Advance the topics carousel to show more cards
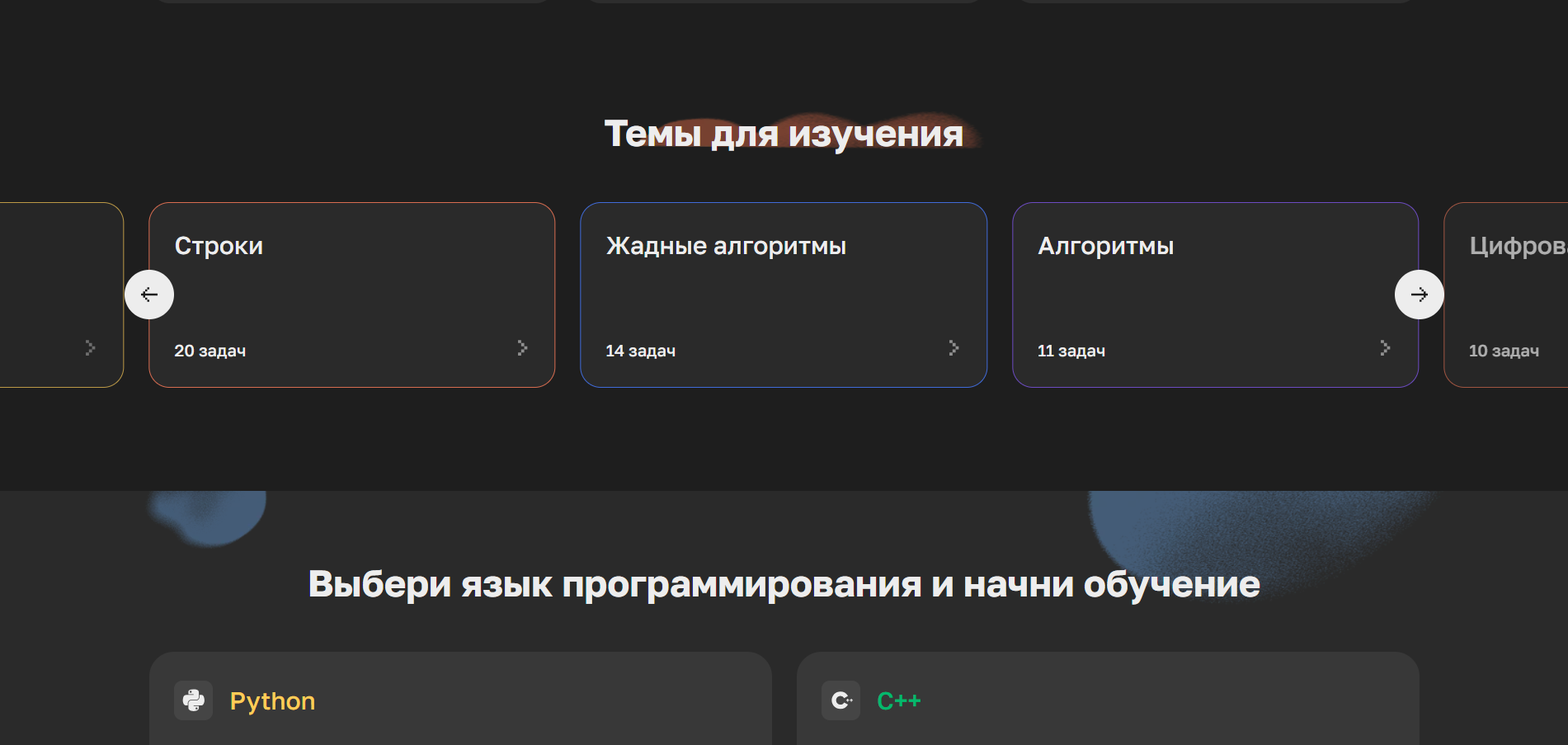 [x=1420, y=295]
